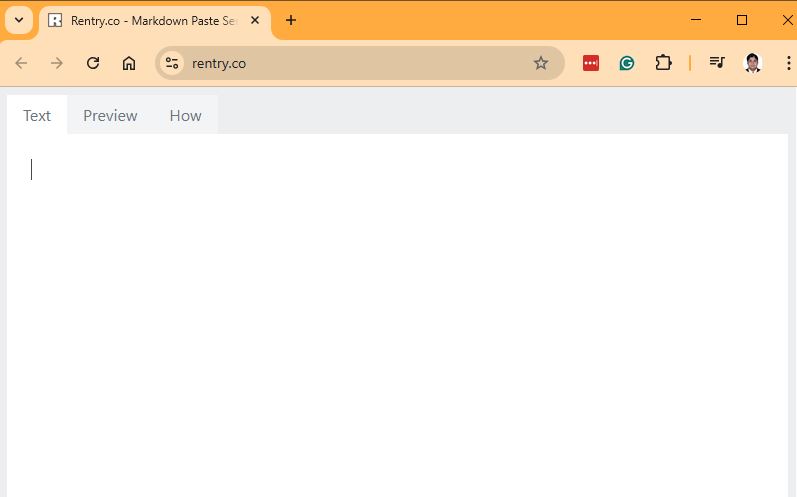Open the tab search dropdown arrow
This screenshot has height=497, width=797.
[x=19, y=20]
